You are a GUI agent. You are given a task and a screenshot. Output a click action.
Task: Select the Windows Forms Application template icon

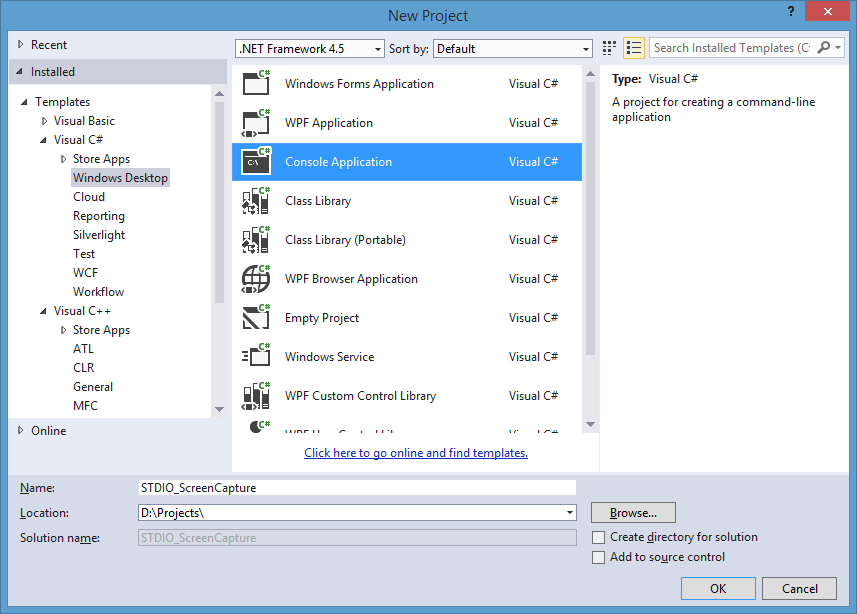tap(256, 83)
